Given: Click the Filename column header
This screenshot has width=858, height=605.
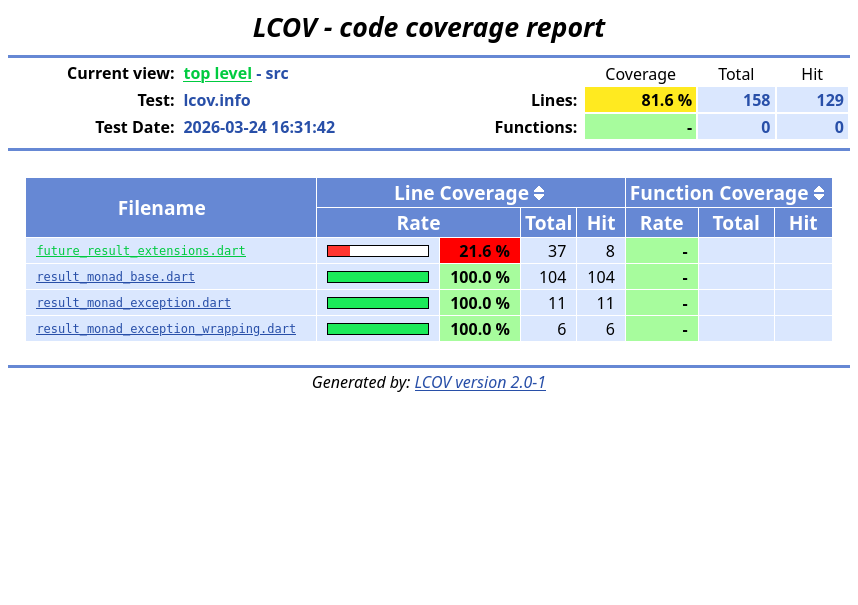Looking at the screenshot, I should 162,208.
